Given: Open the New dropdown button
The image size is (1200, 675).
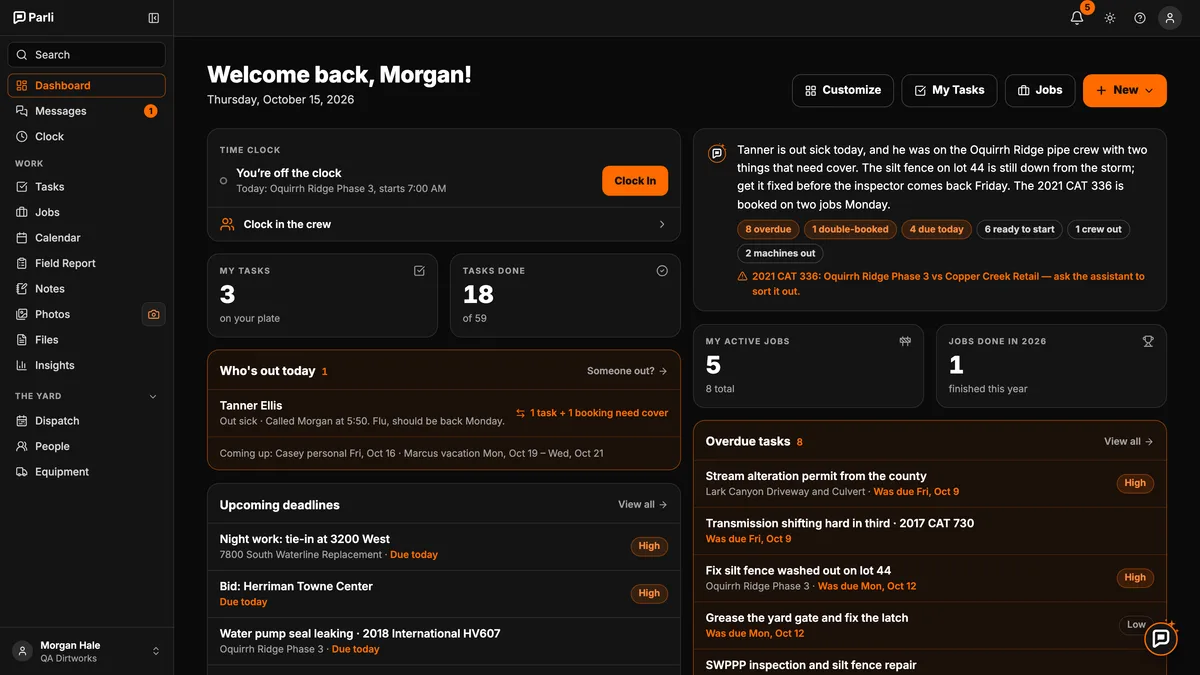Looking at the screenshot, I should tap(1125, 90).
